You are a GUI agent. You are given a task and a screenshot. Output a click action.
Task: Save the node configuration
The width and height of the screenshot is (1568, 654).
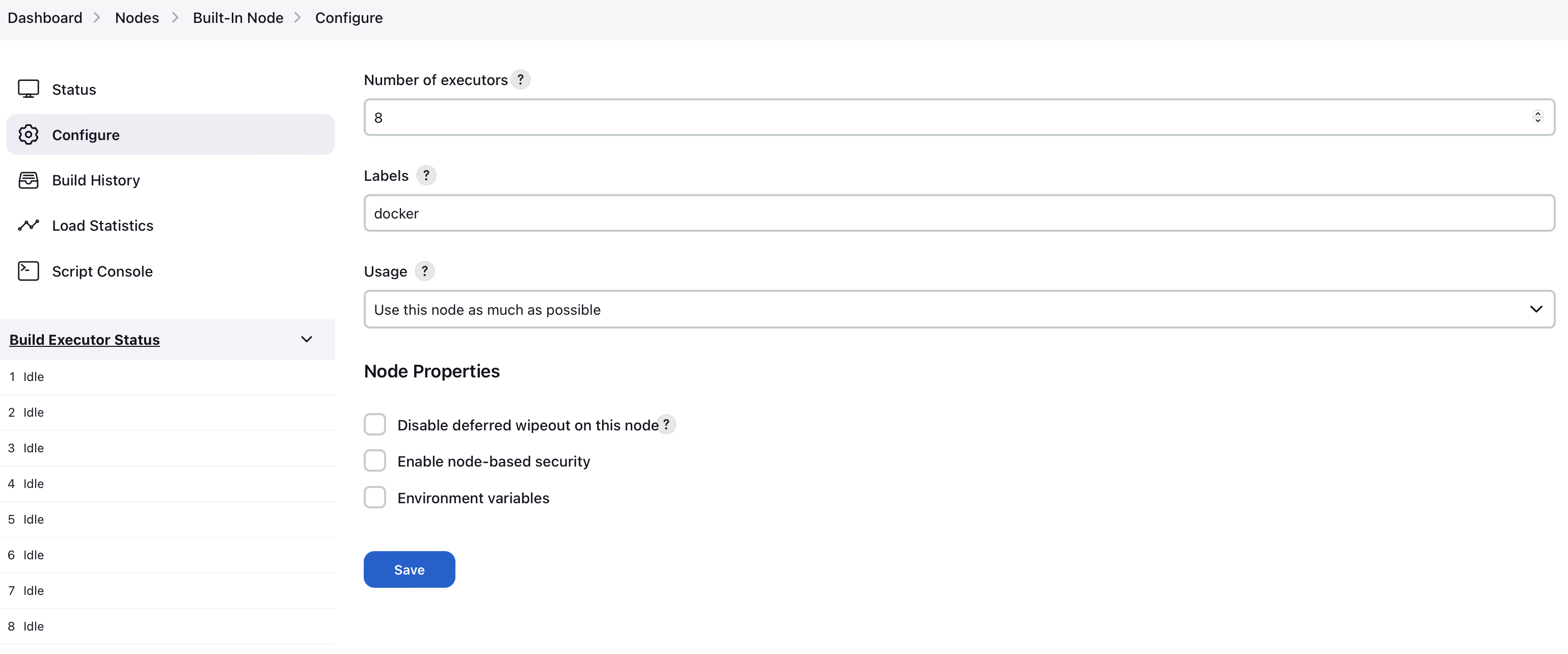point(409,569)
